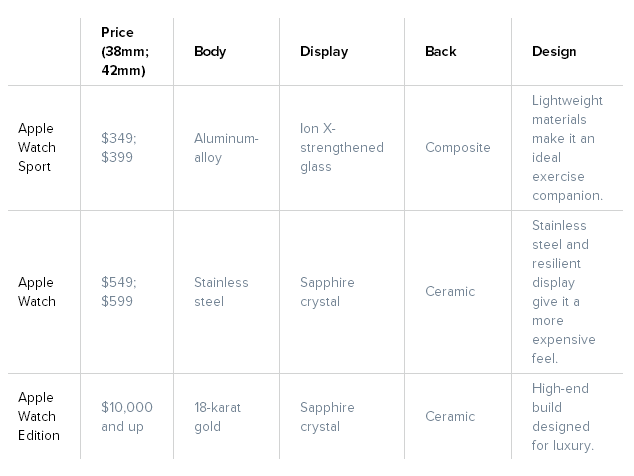Select the Body column header
Screen dimensions: 634x476
coord(210,51)
